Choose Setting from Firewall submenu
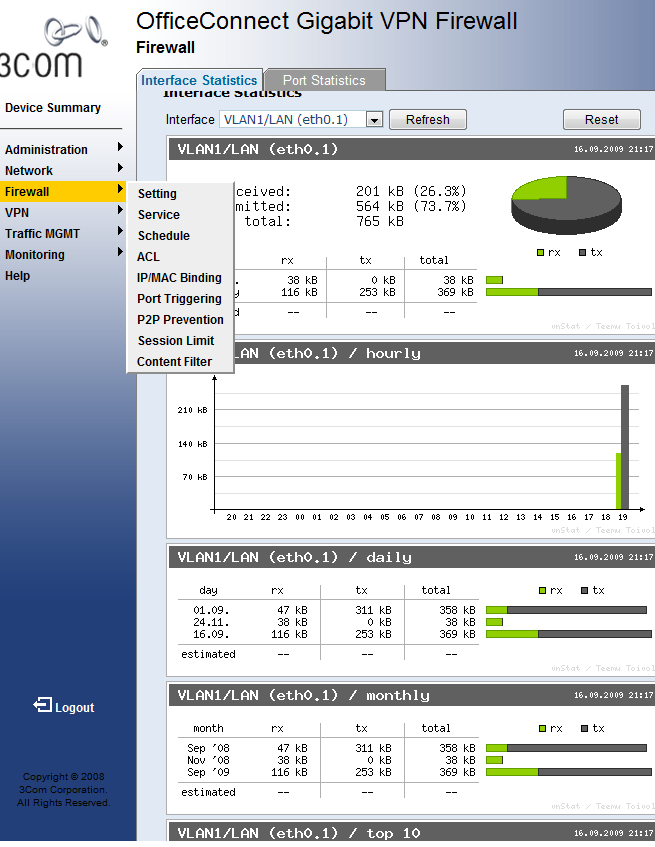Image resolution: width=655 pixels, height=847 pixels. pos(157,194)
